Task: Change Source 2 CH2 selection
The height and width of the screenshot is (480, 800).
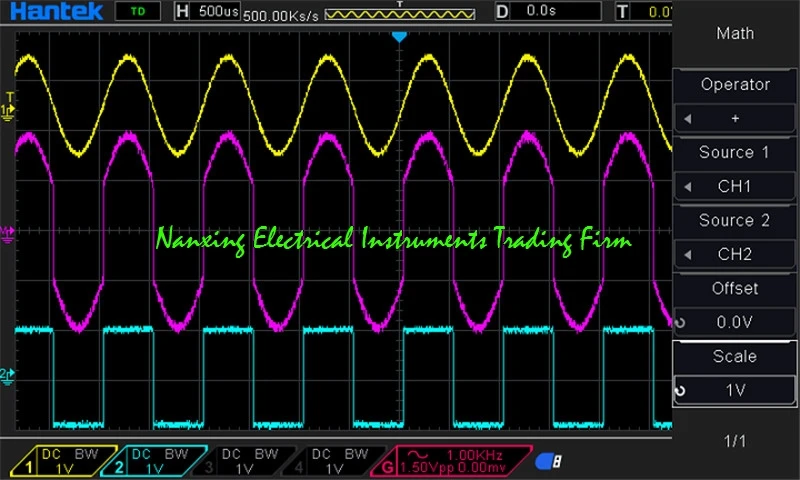Action: 735,254
